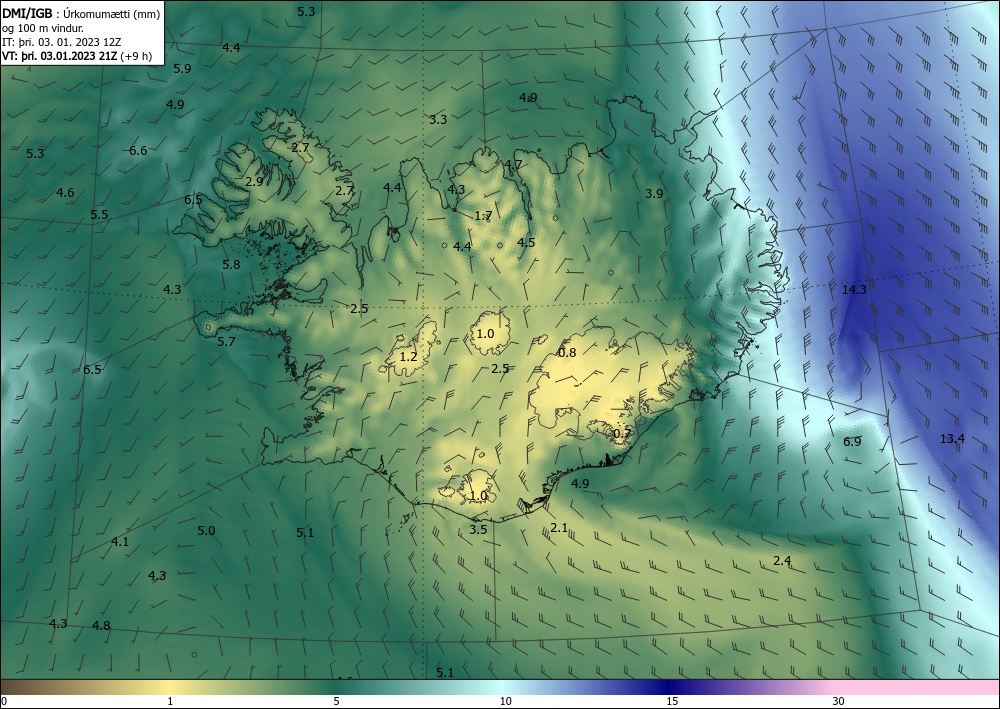Click the Westfjords value 2.9
The width and height of the screenshot is (1000, 709).
[x=254, y=181]
